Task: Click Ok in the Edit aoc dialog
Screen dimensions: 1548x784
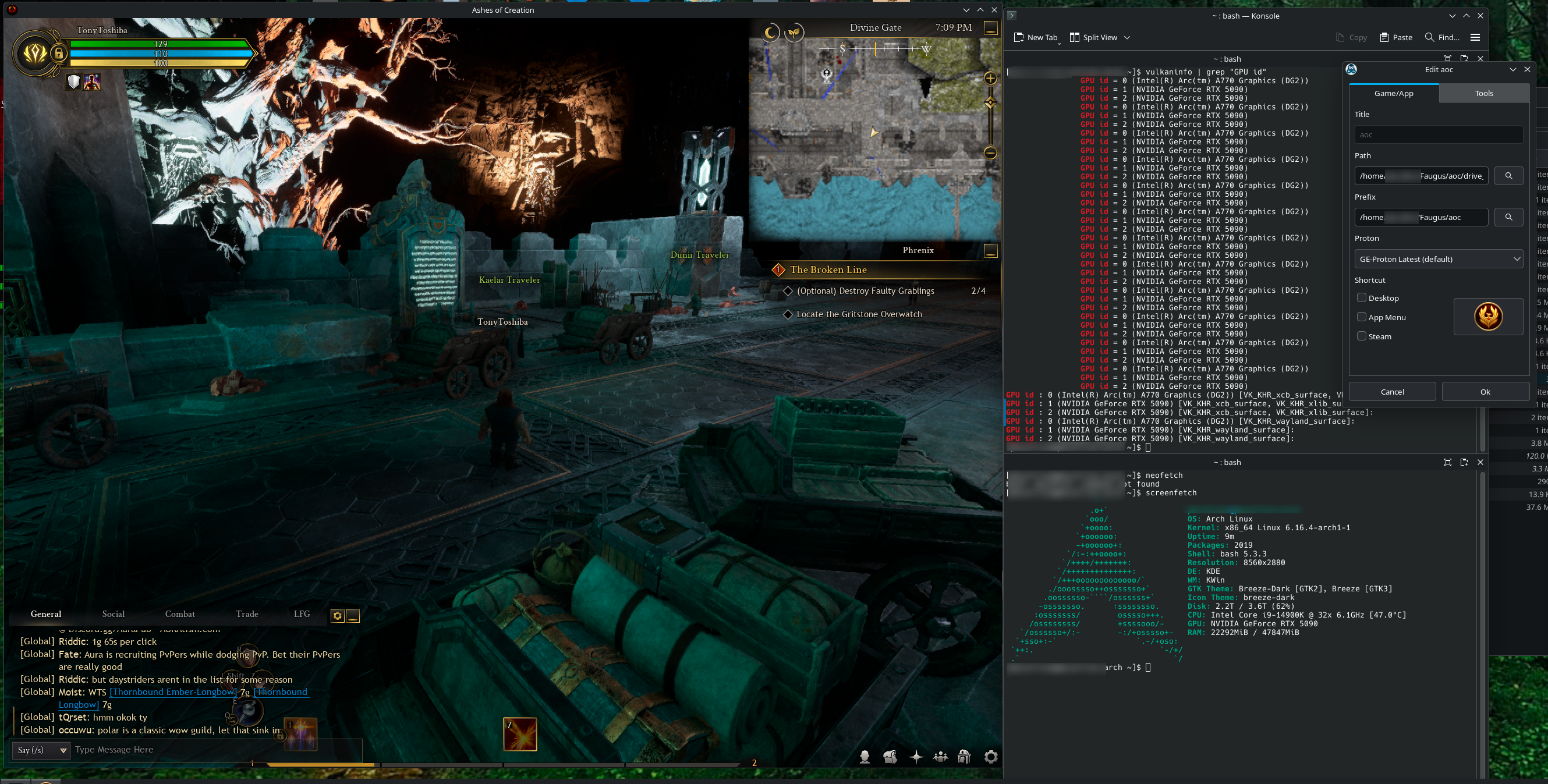Action: click(x=1485, y=392)
